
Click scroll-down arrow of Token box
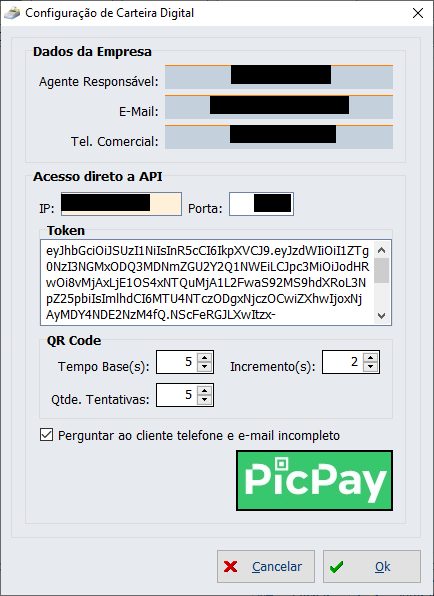pyautogui.click(x=382, y=316)
